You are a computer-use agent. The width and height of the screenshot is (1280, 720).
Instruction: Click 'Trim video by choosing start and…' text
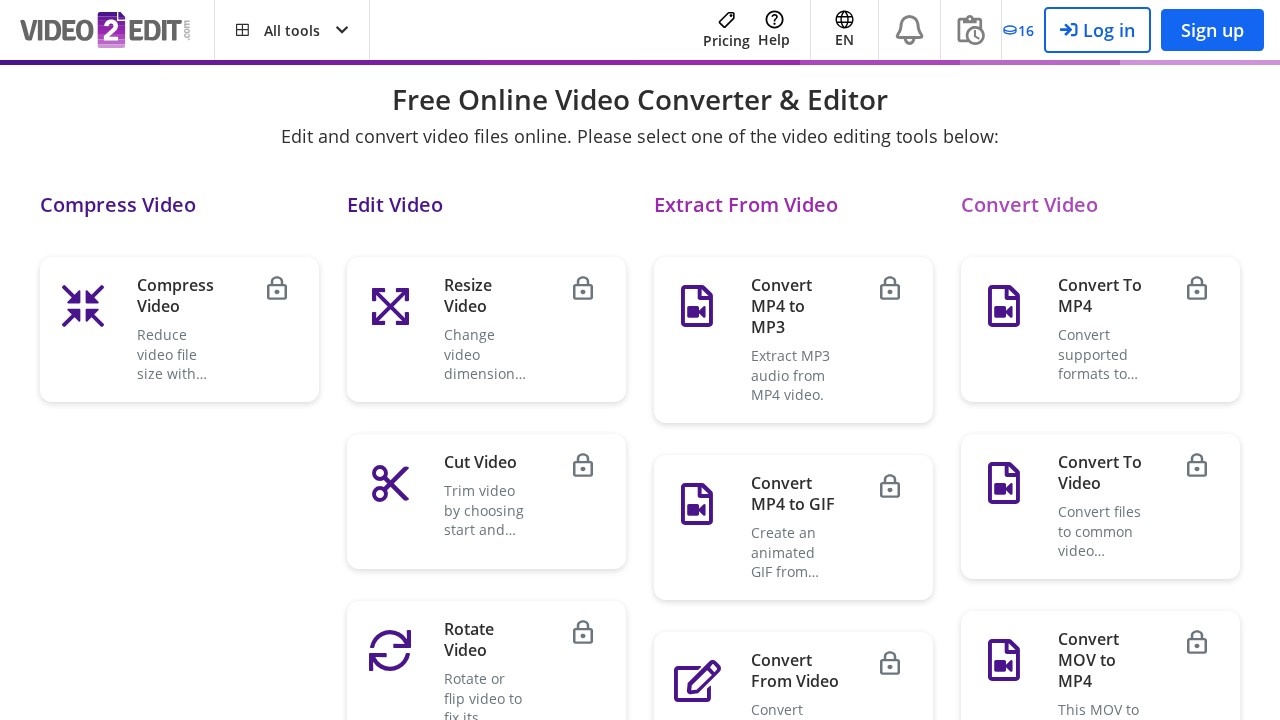[484, 511]
